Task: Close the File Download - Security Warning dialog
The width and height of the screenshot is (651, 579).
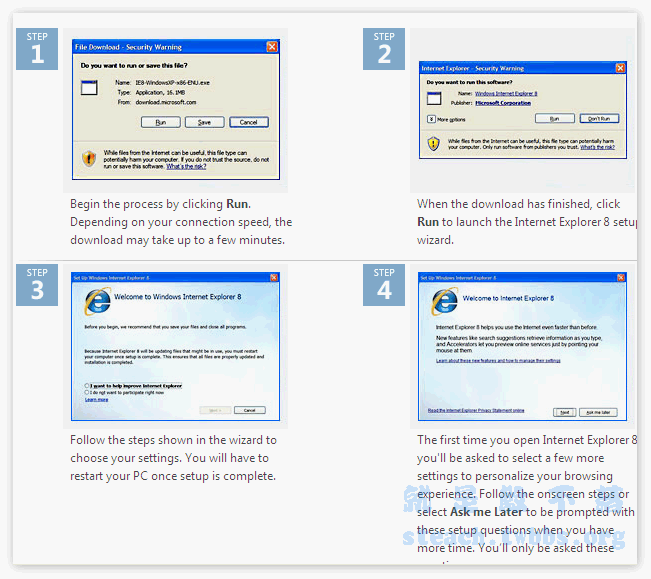Action: 272,46
